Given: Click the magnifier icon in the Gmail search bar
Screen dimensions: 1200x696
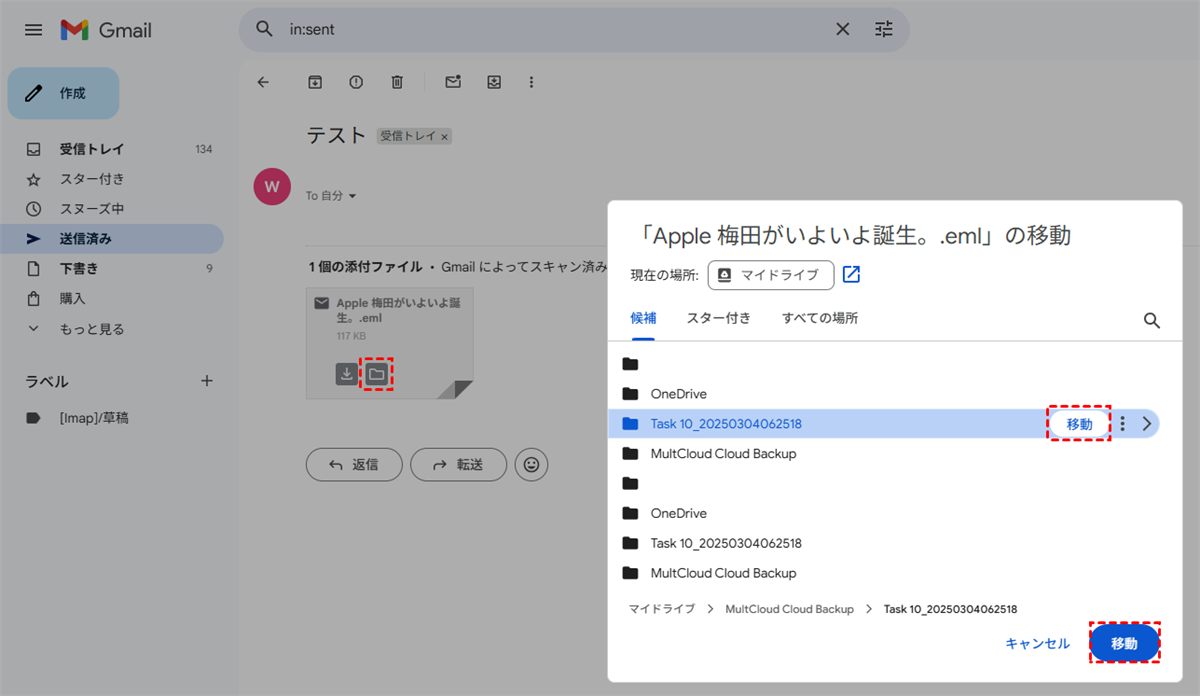Looking at the screenshot, I should 265,30.
